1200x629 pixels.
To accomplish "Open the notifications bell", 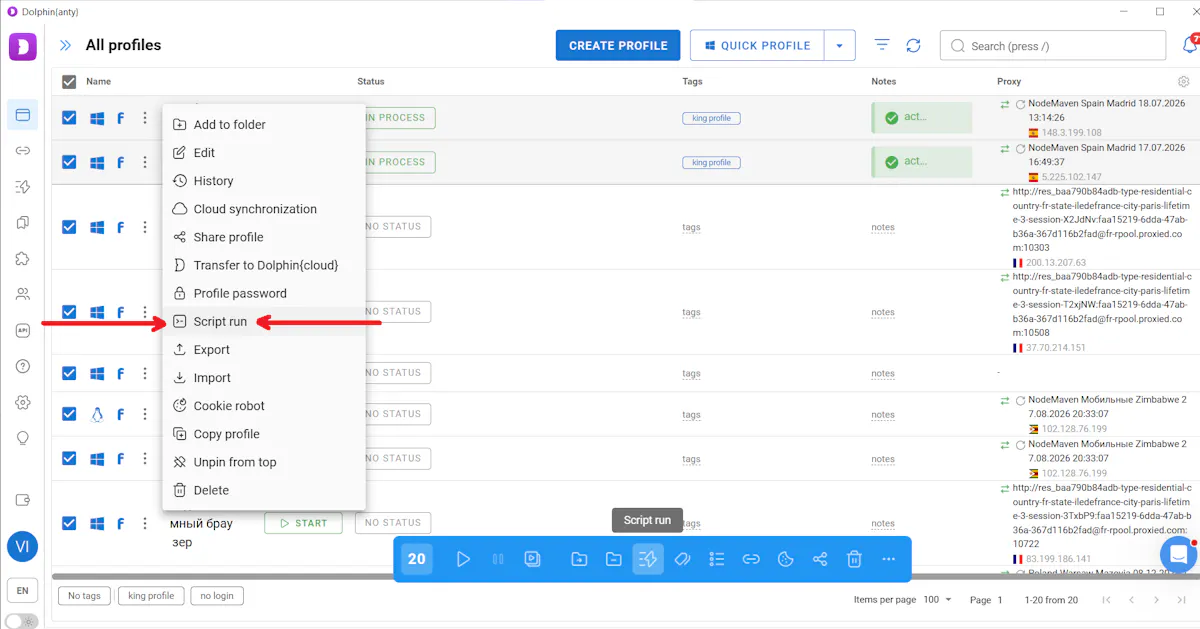I will coord(1190,45).
